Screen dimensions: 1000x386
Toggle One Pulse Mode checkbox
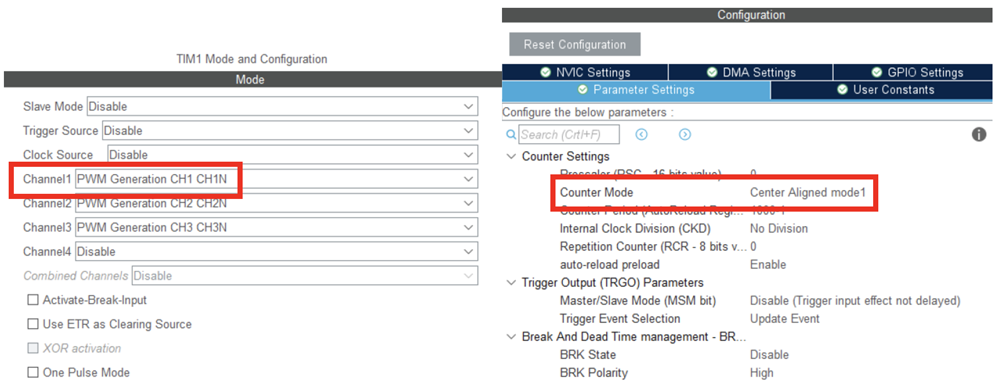click(x=33, y=373)
